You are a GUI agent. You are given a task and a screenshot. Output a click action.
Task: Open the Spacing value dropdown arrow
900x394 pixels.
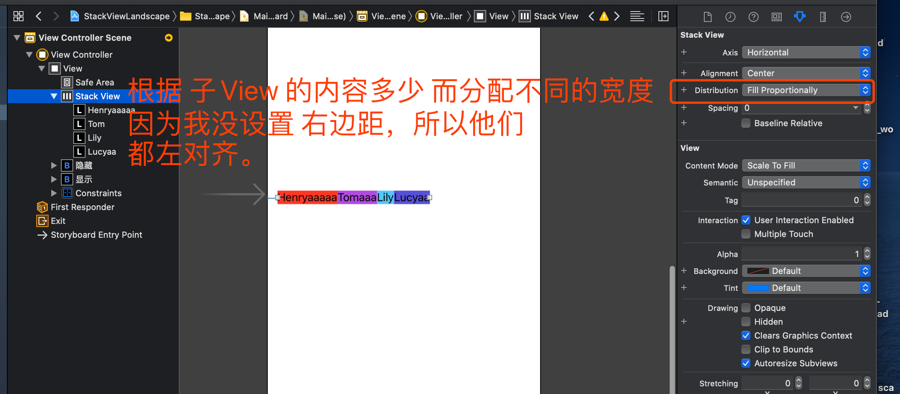click(x=856, y=108)
